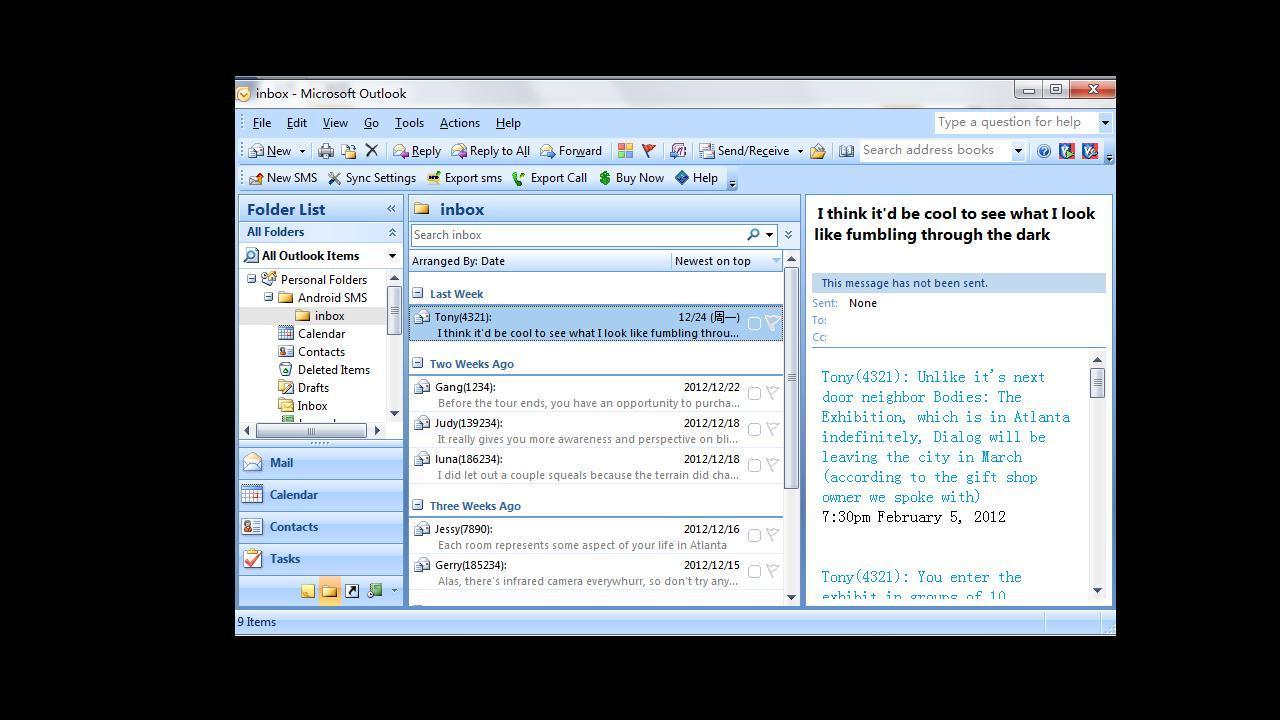Open the Actions menu
Screen dimensions: 1280x720
[459, 123]
